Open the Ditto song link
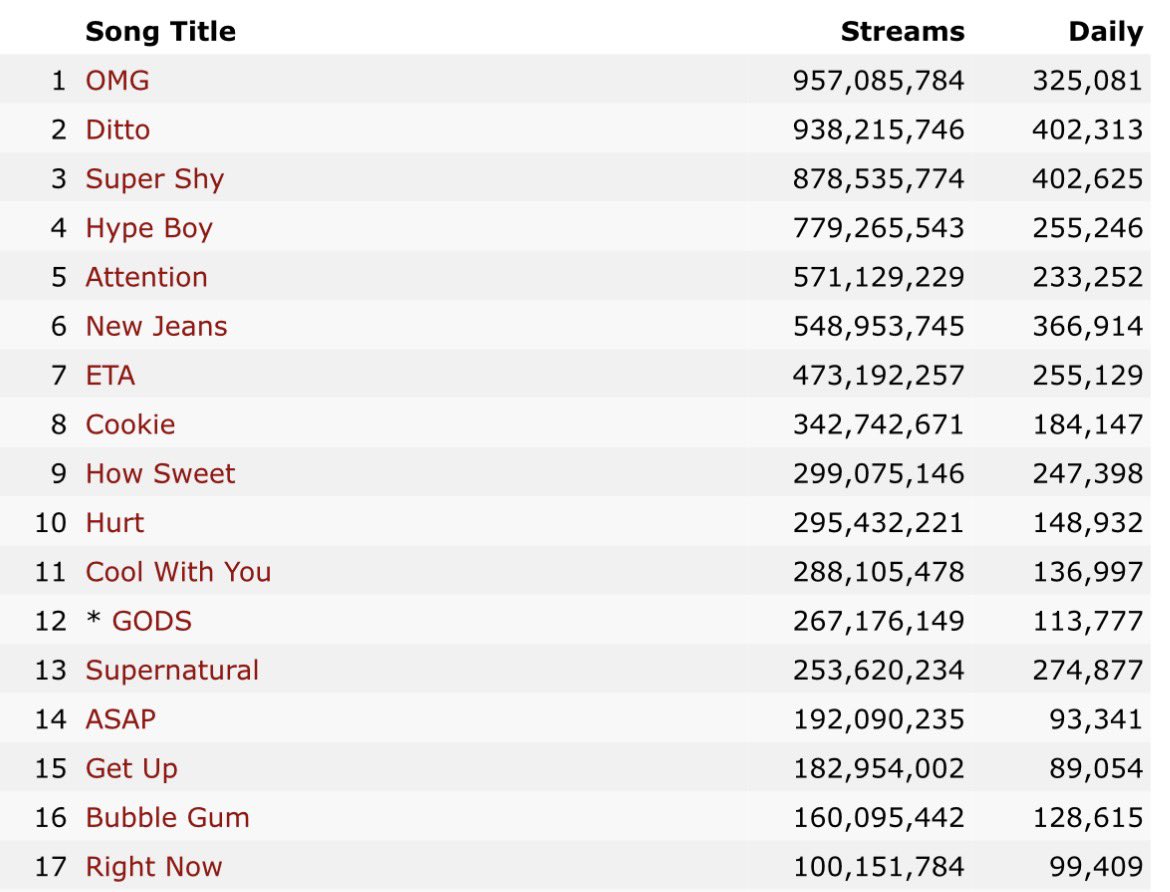Viewport: 1170px width, 892px height. (118, 130)
